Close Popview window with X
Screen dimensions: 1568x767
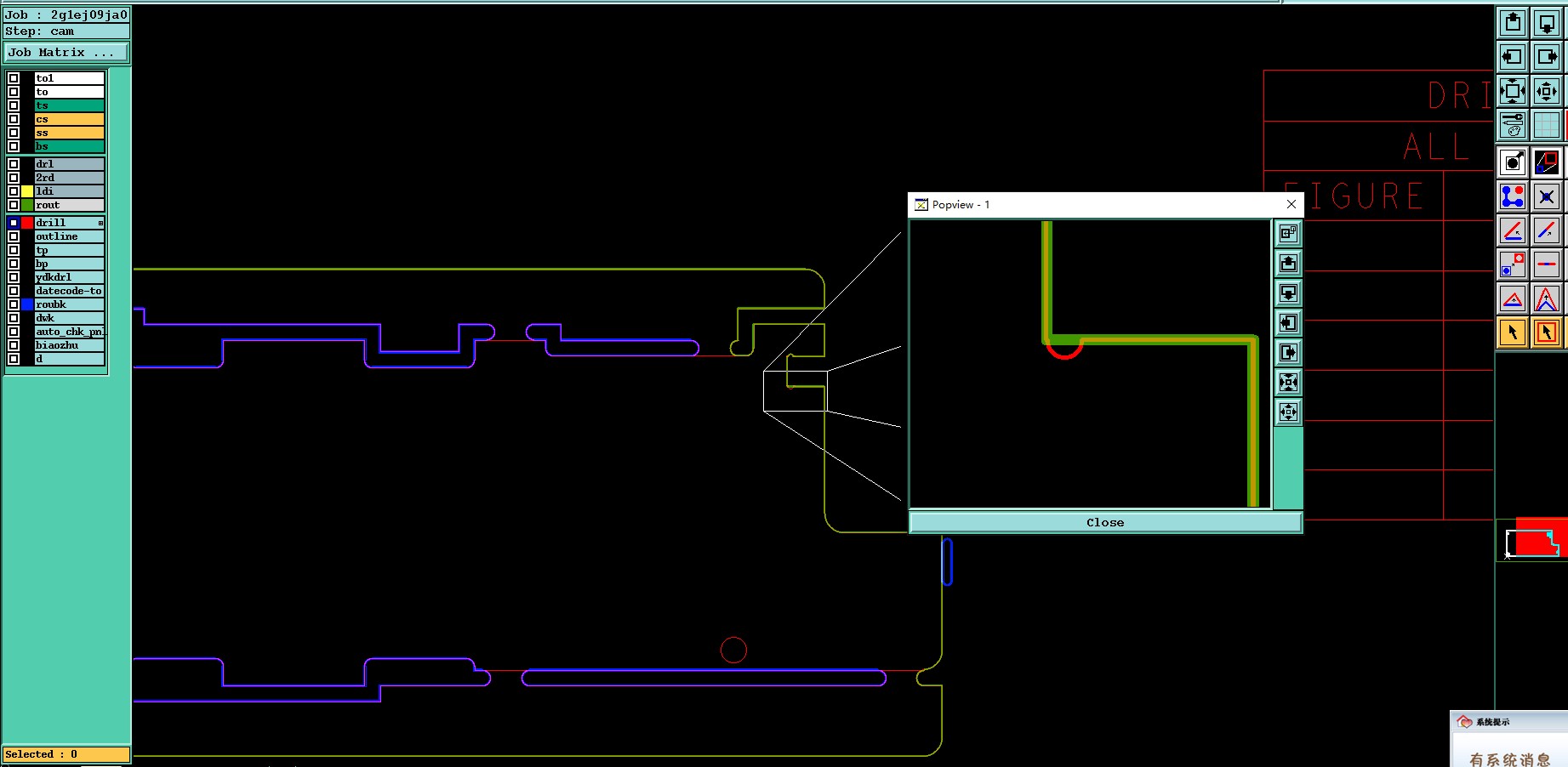click(x=1291, y=204)
